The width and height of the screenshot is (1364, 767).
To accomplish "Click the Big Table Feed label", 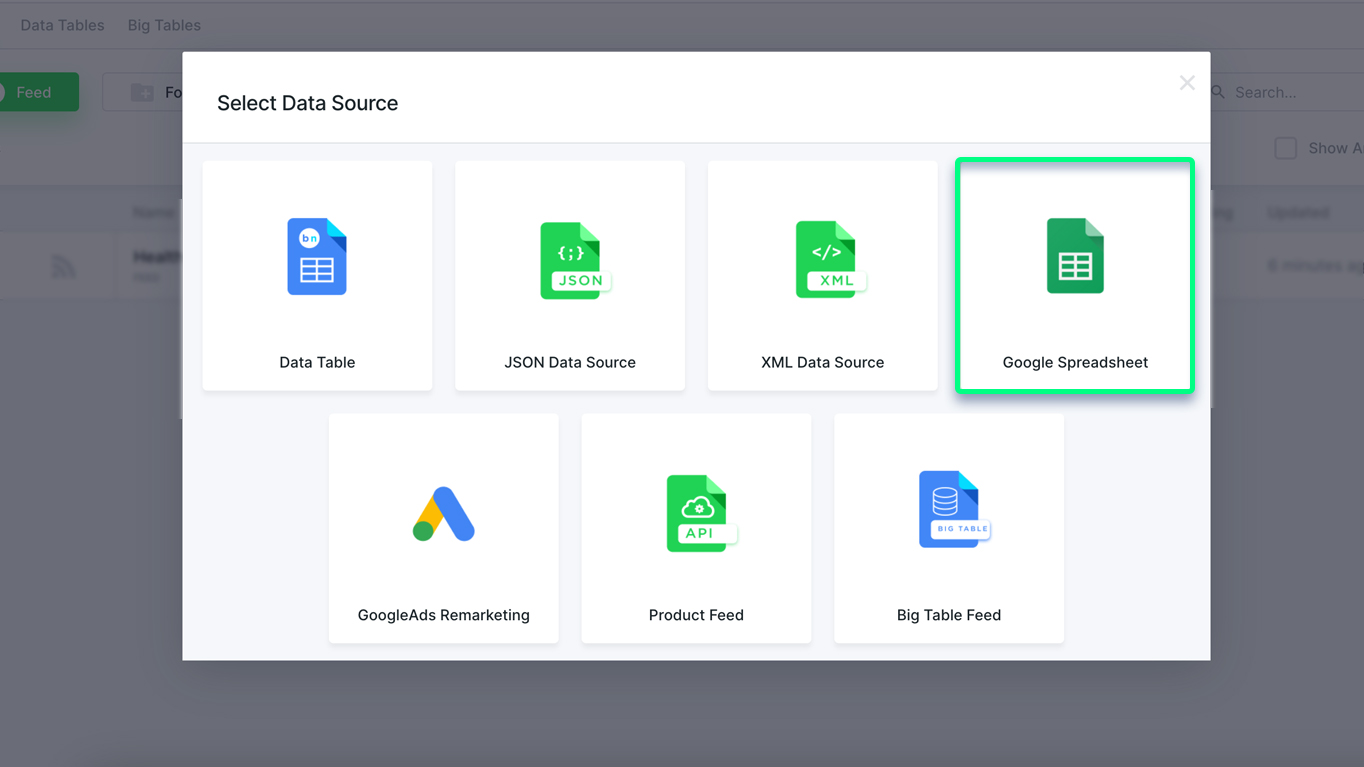I will tap(949, 615).
